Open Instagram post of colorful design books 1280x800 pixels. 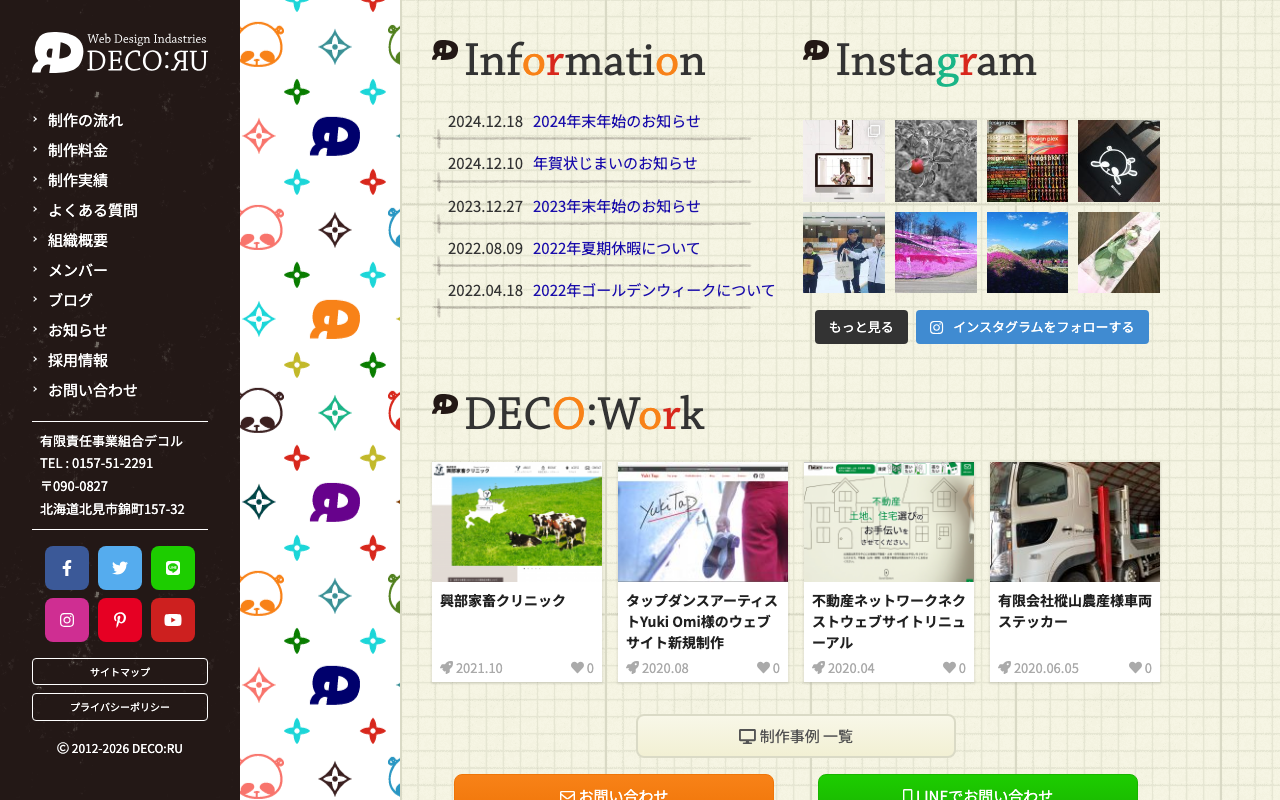coord(1027,161)
